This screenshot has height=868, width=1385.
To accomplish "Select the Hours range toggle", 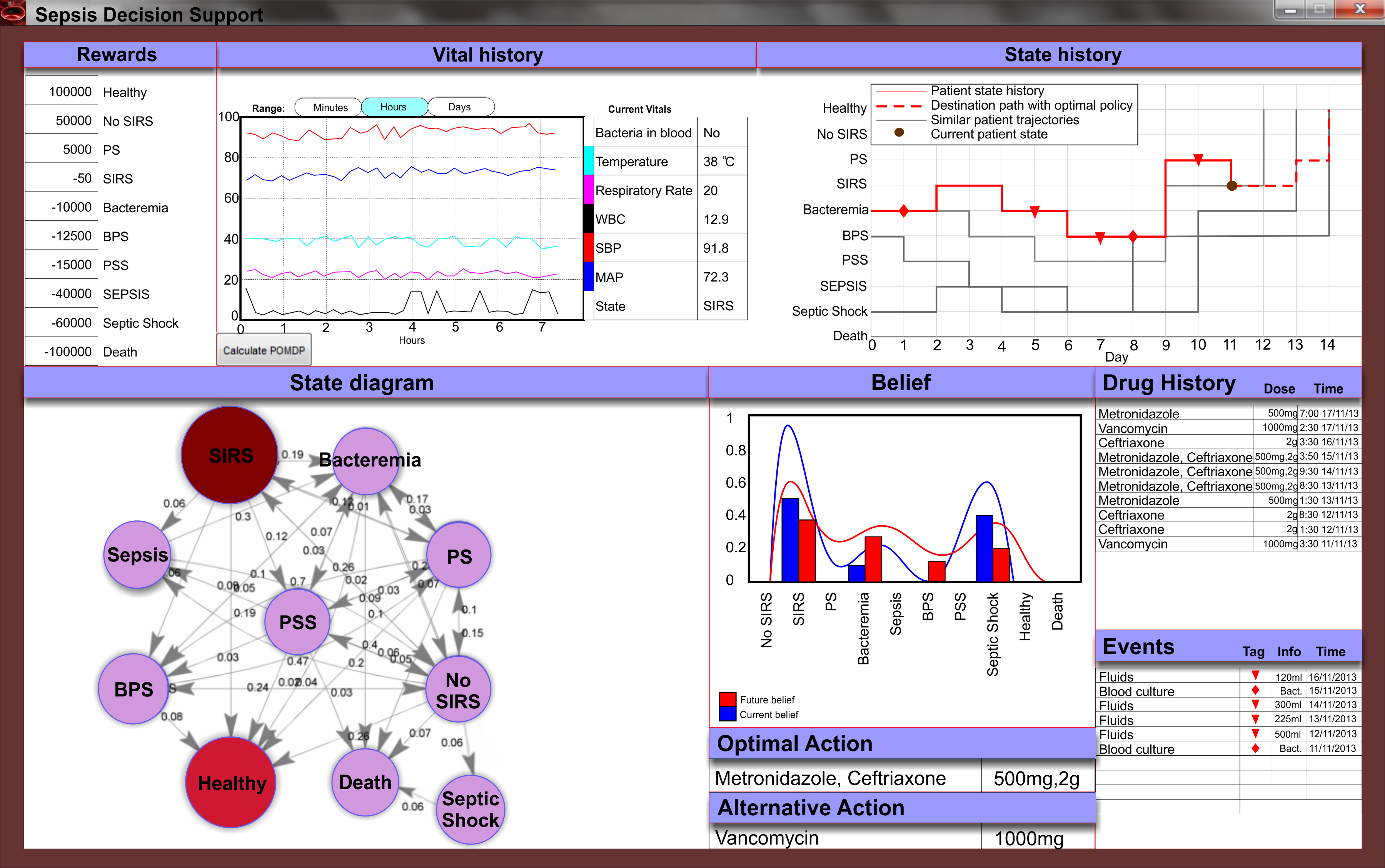I will tap(393, 107).
